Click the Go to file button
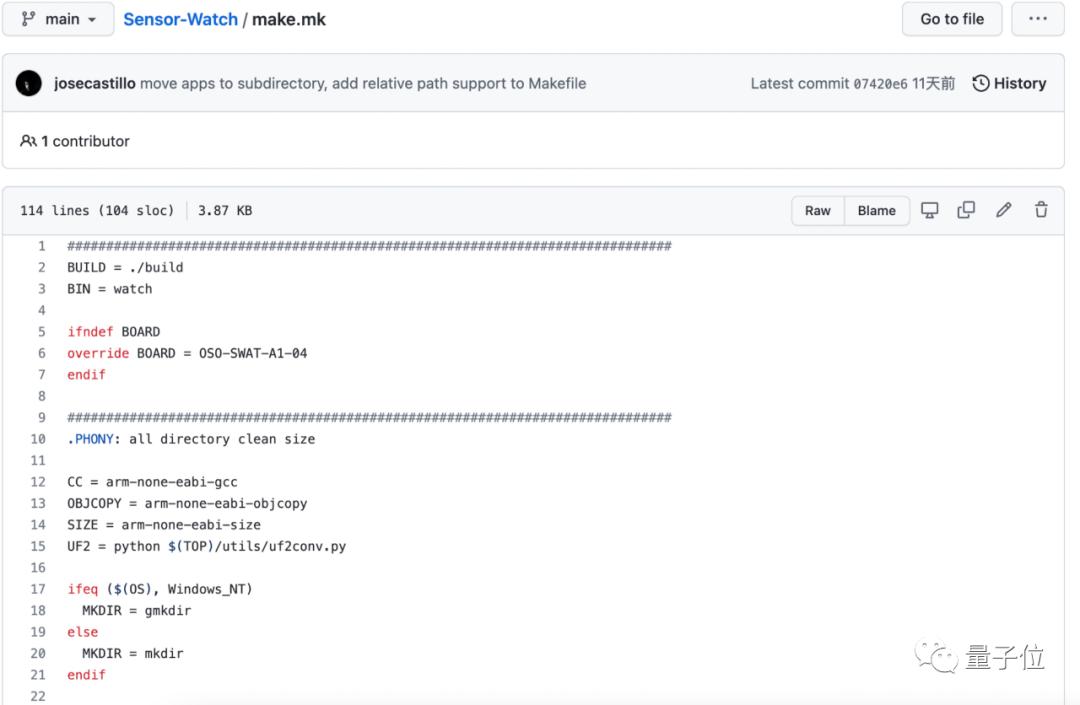 951,19
